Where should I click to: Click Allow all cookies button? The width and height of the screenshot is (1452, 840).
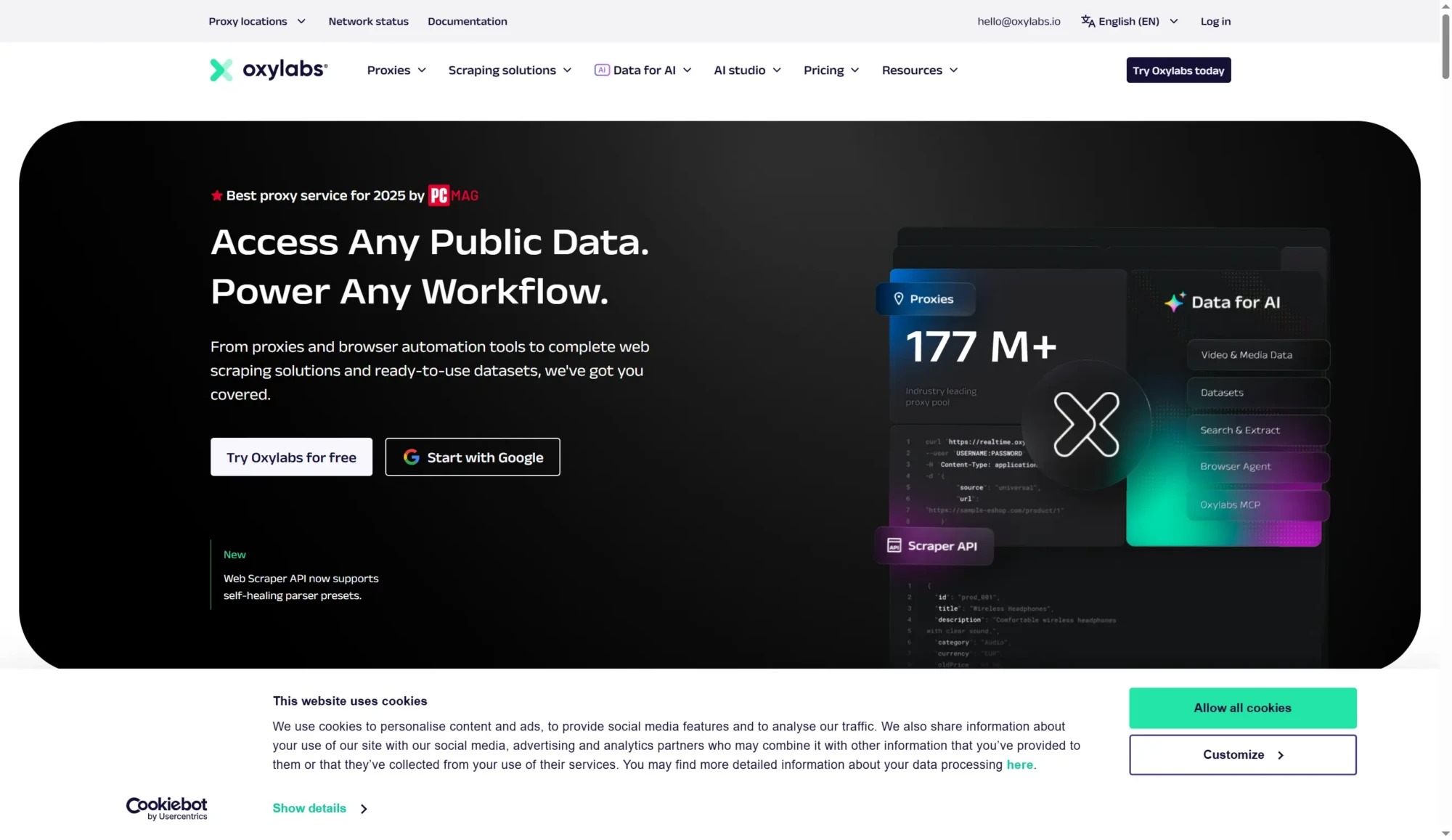tap(1242, 708)
